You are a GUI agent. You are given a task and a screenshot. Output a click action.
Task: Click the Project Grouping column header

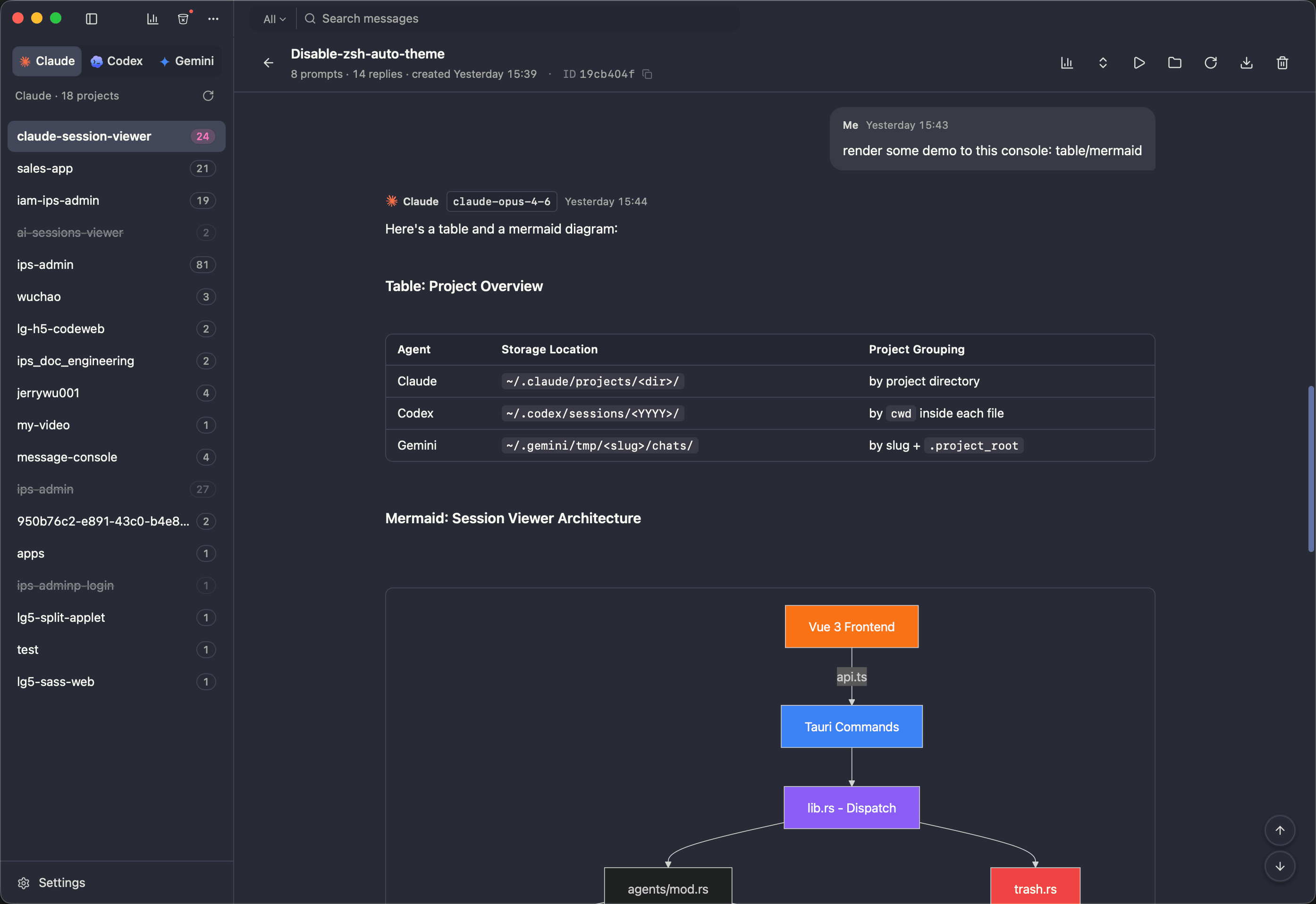916,350
